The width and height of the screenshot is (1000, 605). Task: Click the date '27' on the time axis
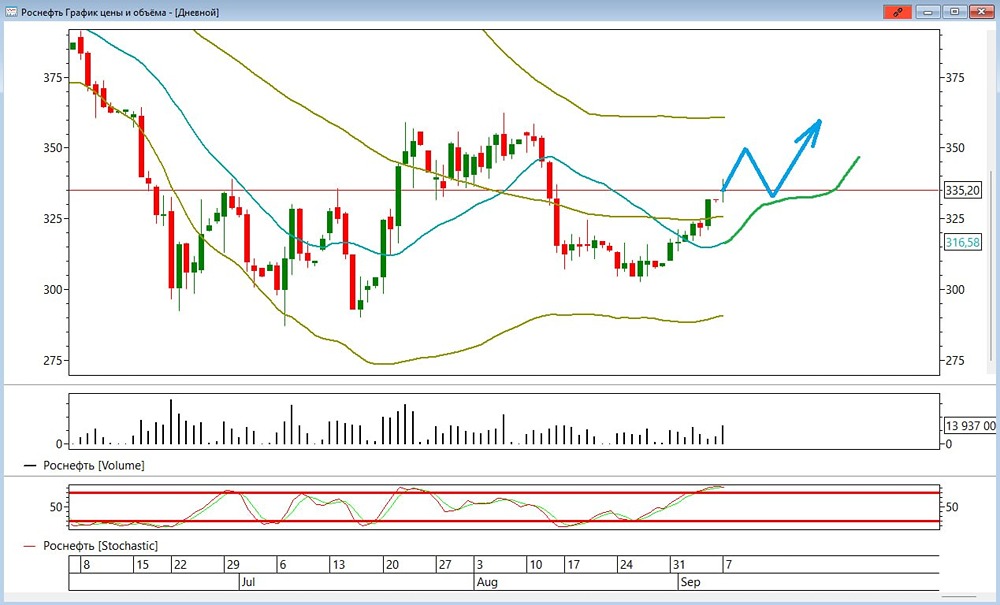click(x=445, y=565)
